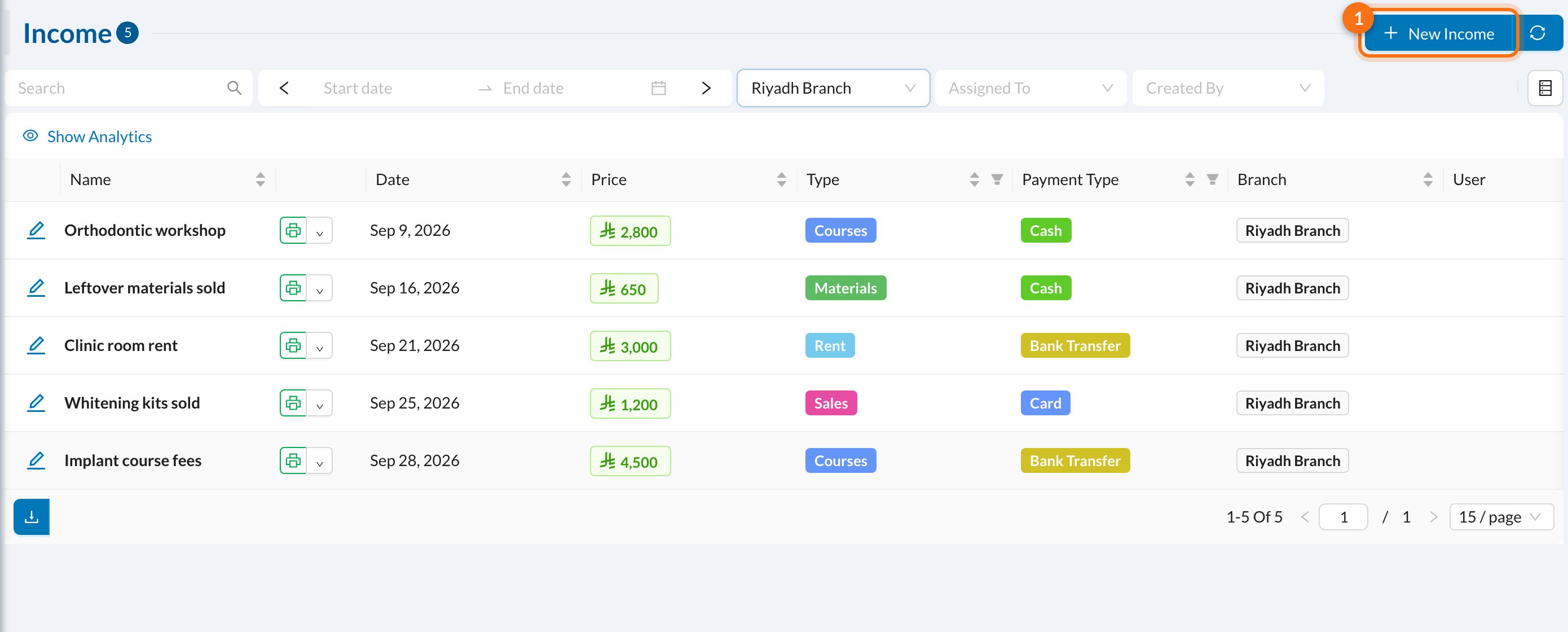1568x632 pixels.
Task: Click the 4,500 price badge
Action: coord(630,461)
